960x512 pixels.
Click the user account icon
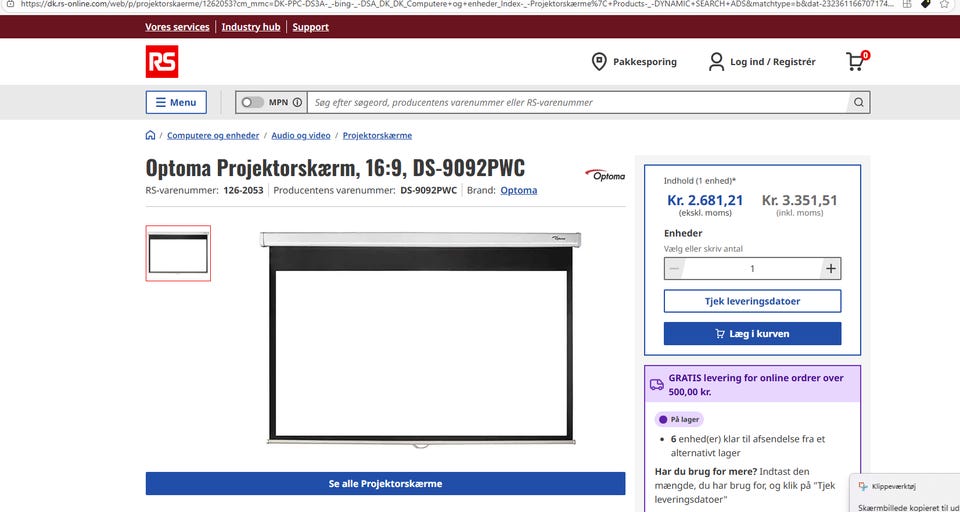click(716, 61)
